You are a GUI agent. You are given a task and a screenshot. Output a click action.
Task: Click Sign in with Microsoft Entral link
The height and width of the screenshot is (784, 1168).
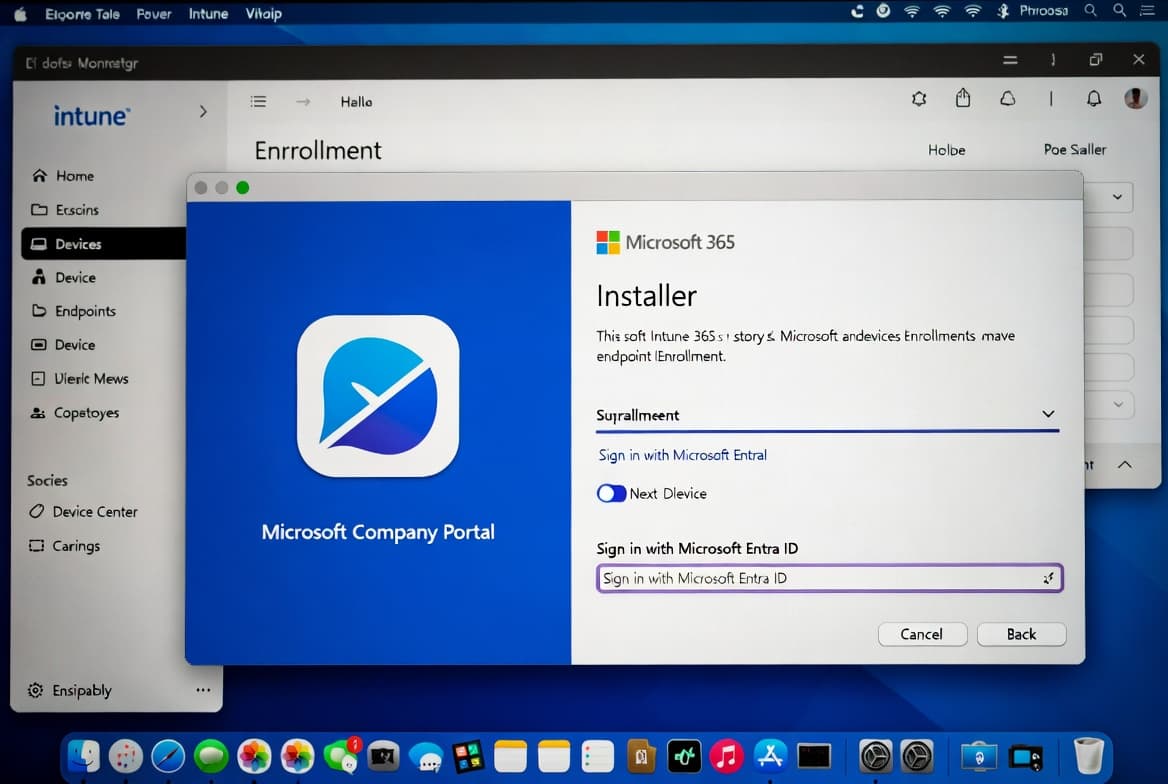(682, 455)
